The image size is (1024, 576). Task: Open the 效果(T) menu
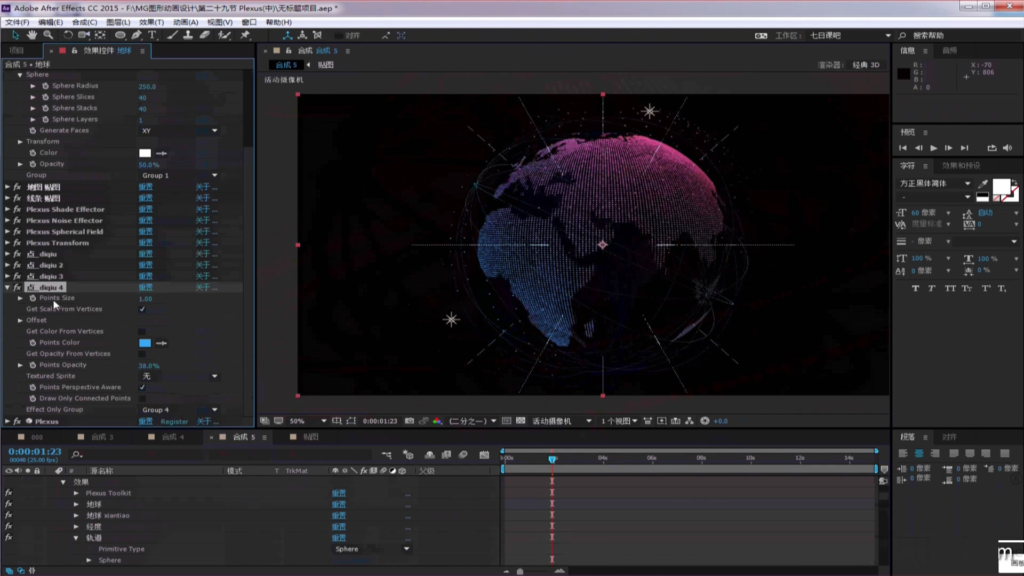tap(151, 22)
